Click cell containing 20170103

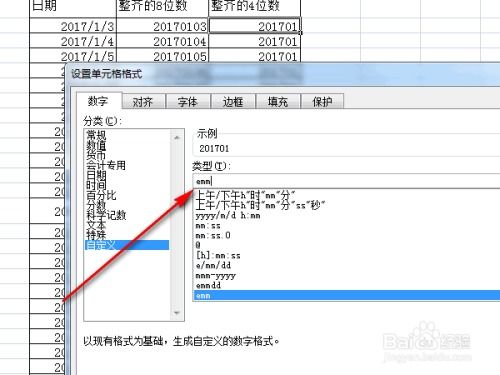162,26
